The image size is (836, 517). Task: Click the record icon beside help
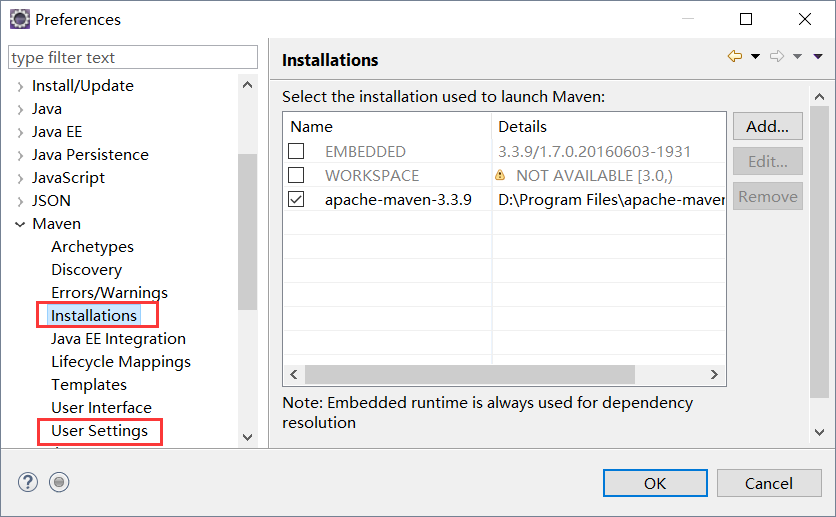tap(59, 482)
